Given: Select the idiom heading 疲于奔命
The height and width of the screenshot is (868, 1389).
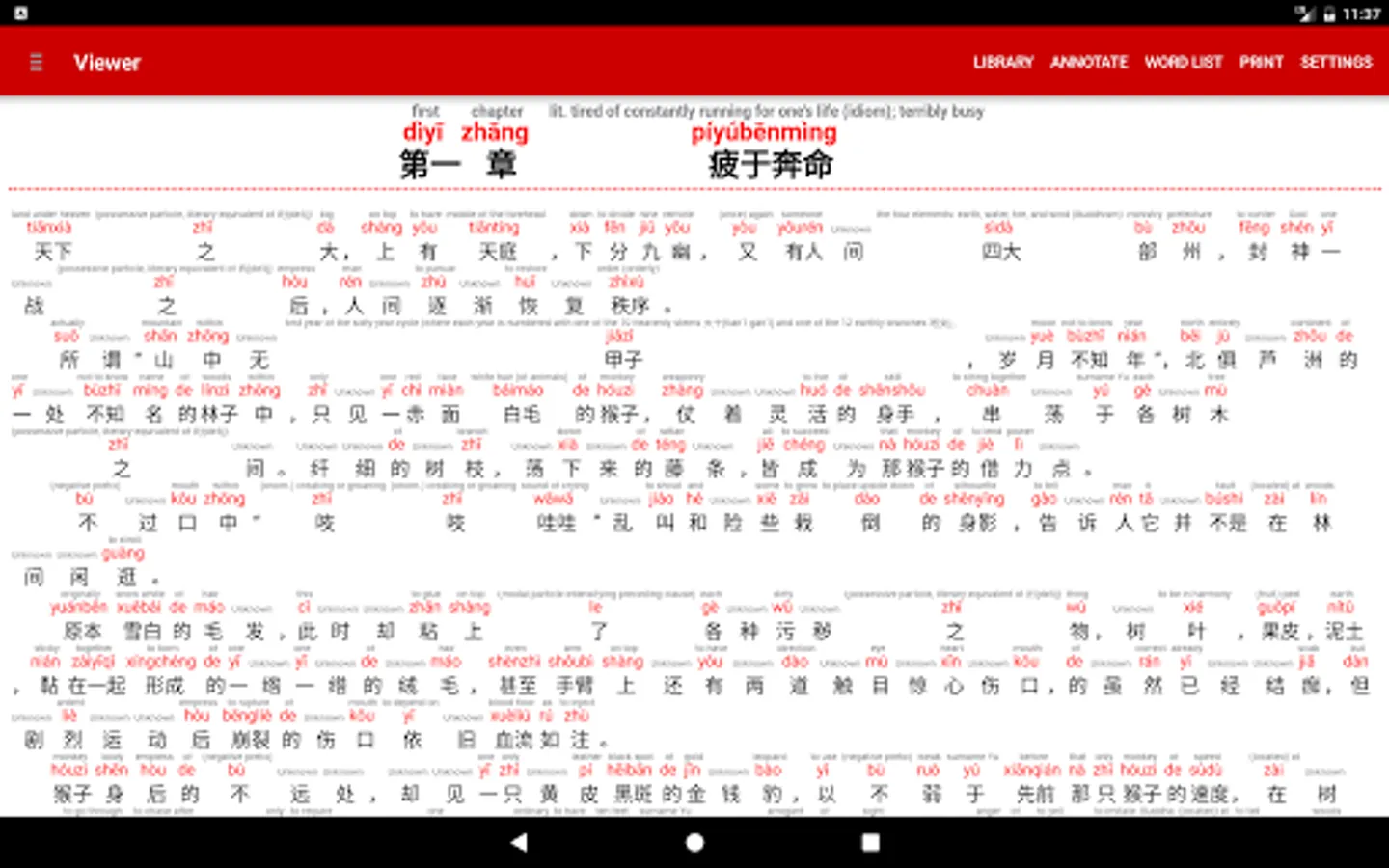Looking at the screenshot, I should pos(771,165).
